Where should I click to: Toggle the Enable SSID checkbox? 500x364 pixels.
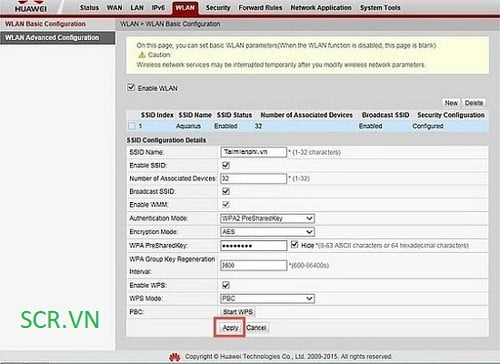226,165
